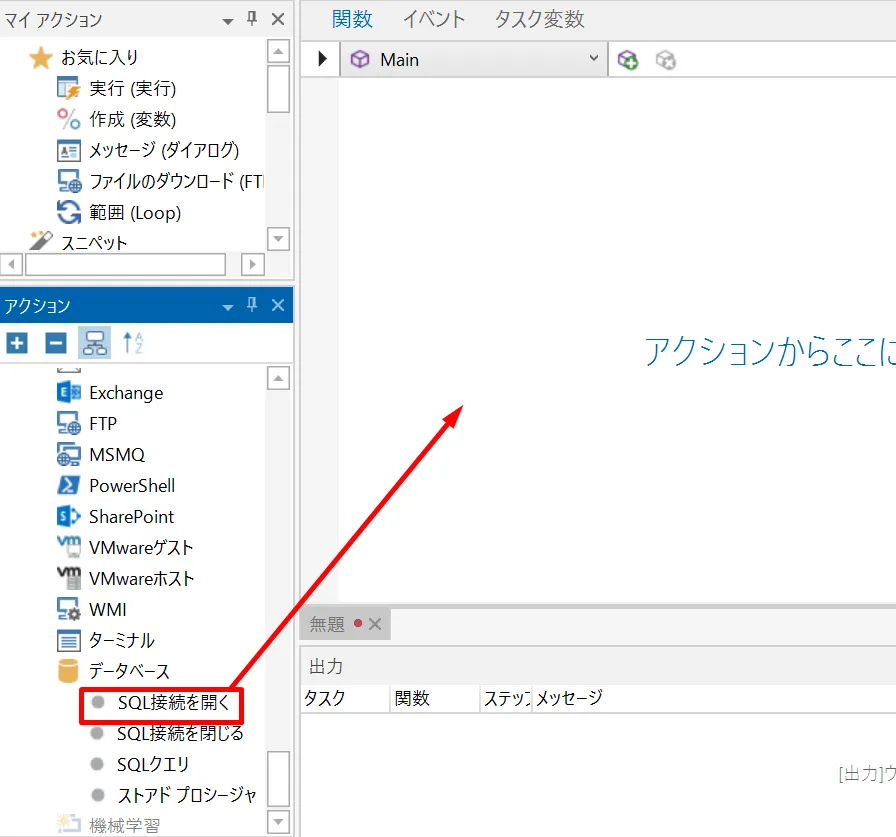Select the SQLクエリ action
This screenshot has height=837, width=896.
(153, 765)
